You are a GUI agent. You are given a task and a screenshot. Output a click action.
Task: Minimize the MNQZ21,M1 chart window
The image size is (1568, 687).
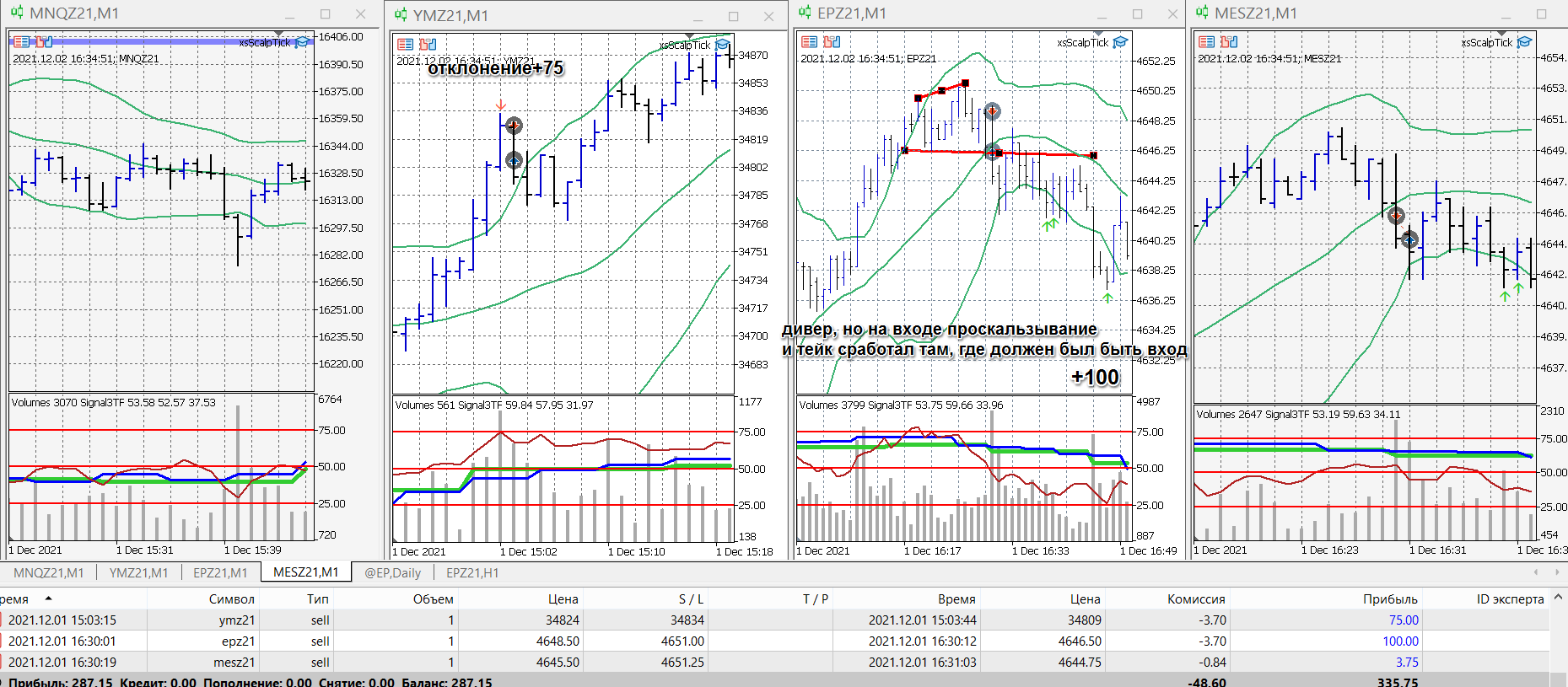290,14
